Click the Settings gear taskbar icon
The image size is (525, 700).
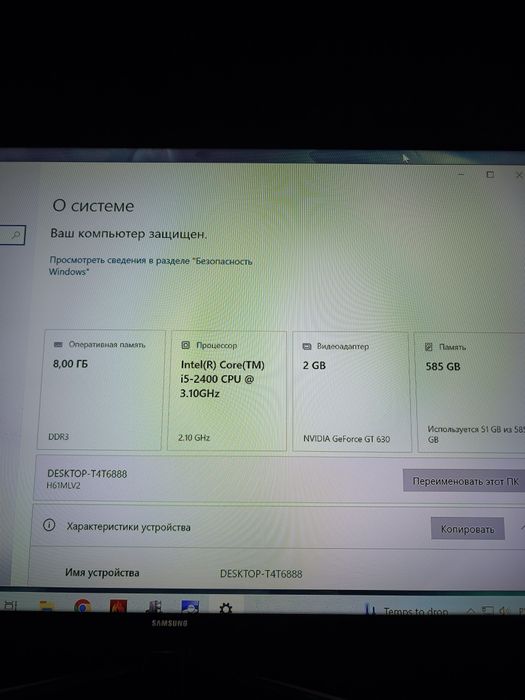(x=226, y=608)
